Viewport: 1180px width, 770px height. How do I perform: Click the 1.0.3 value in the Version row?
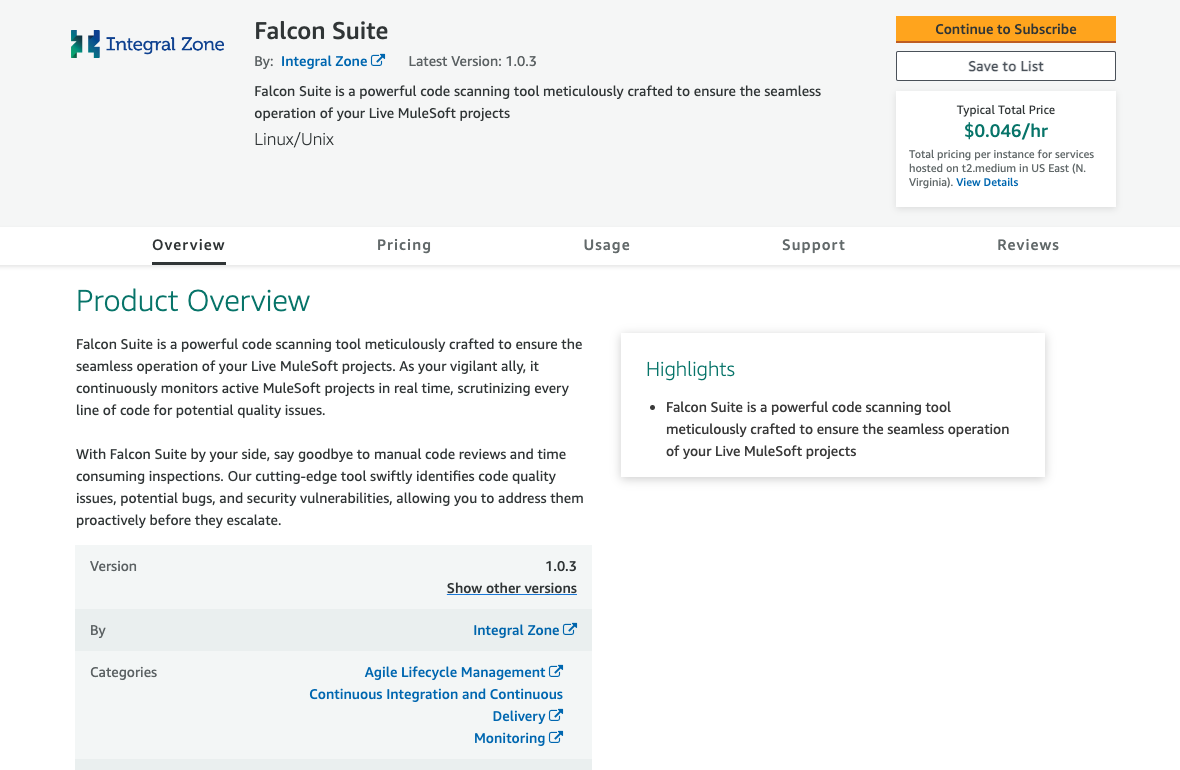point(561,566)
